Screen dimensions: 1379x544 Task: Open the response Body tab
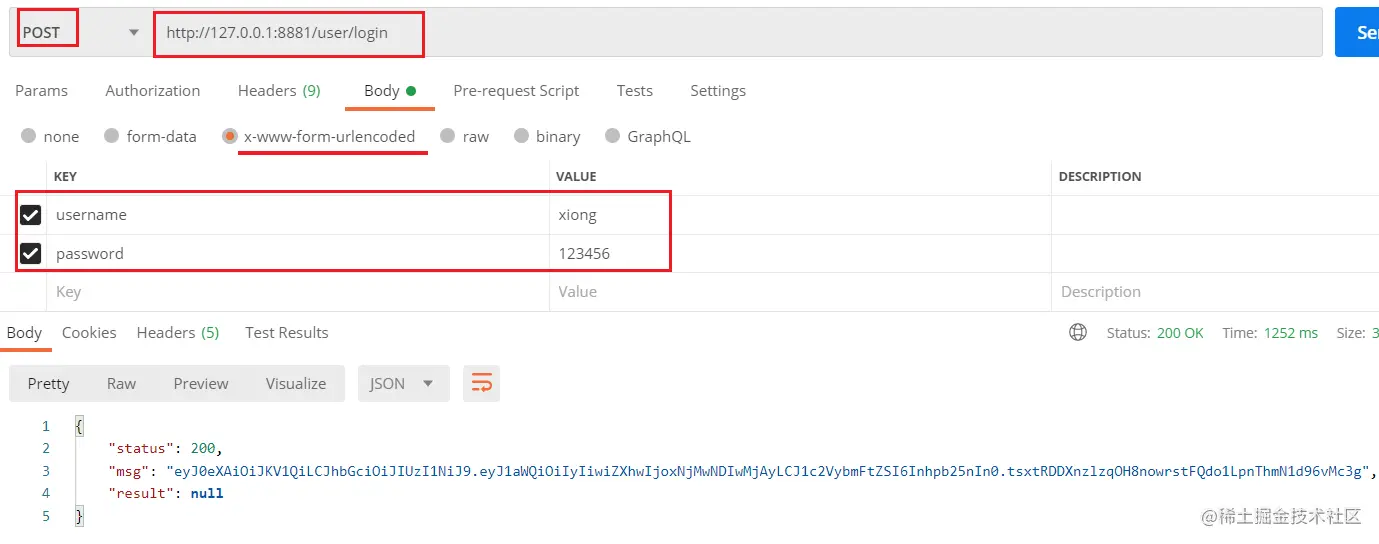coord(24,333)
